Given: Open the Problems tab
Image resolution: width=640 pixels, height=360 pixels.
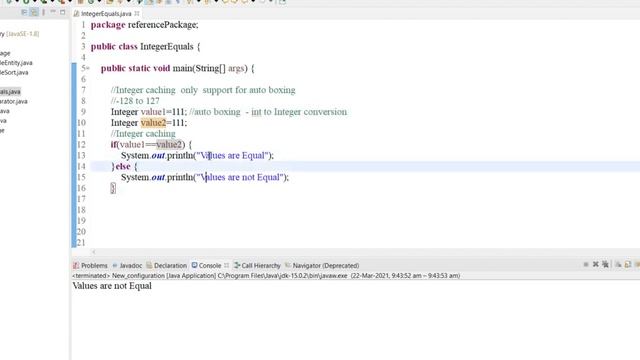Looking at the screenshot, I should (x=90, y=265).
